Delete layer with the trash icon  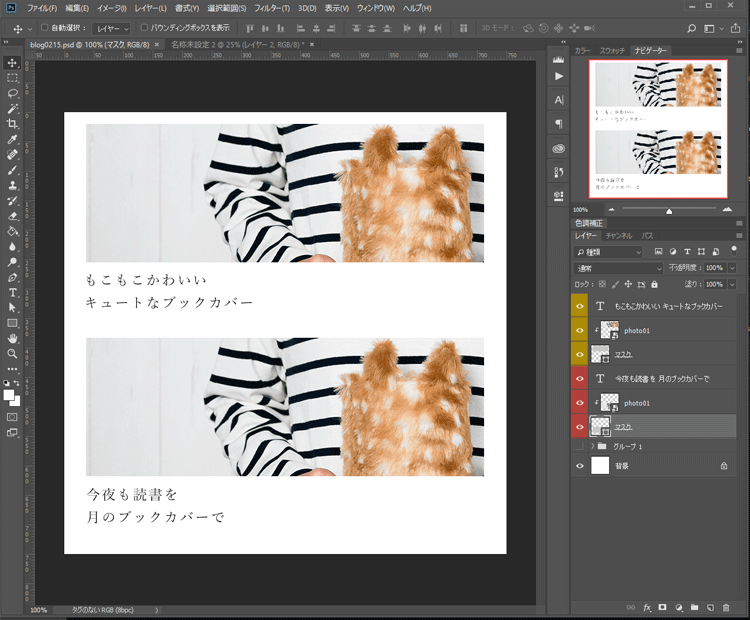[x=726, y=607]
